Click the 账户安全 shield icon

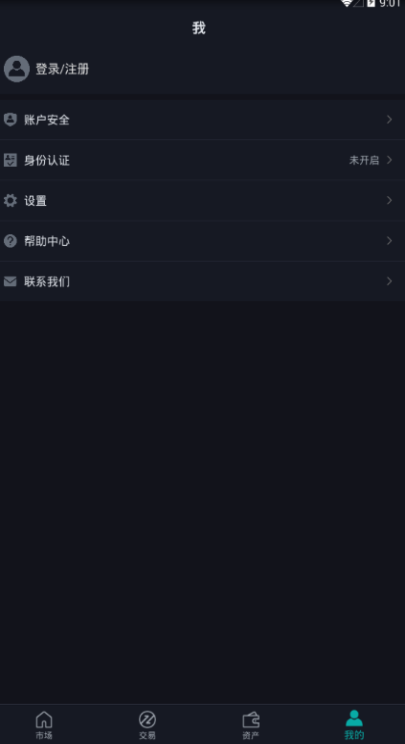coord(10,120)
